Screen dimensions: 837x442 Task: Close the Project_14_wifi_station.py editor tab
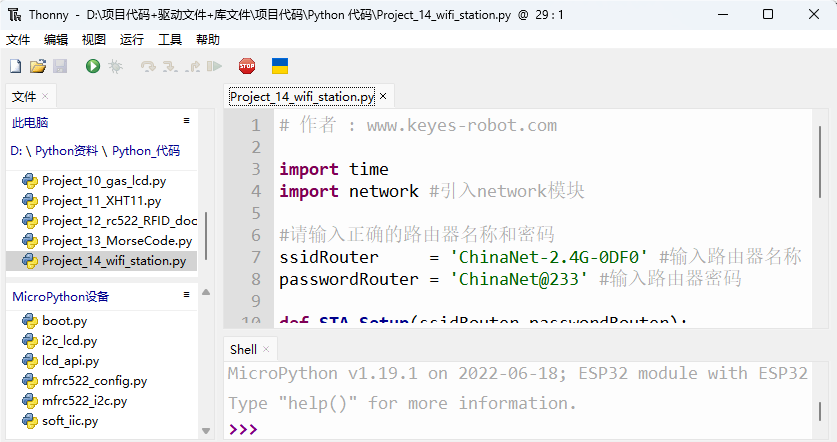click(383, 97)
